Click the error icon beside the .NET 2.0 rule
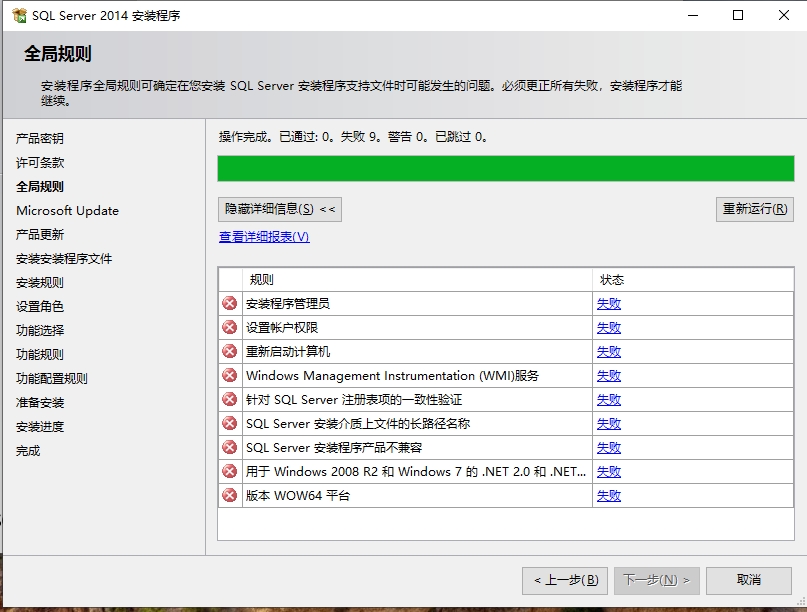 (x=230, y=471)
